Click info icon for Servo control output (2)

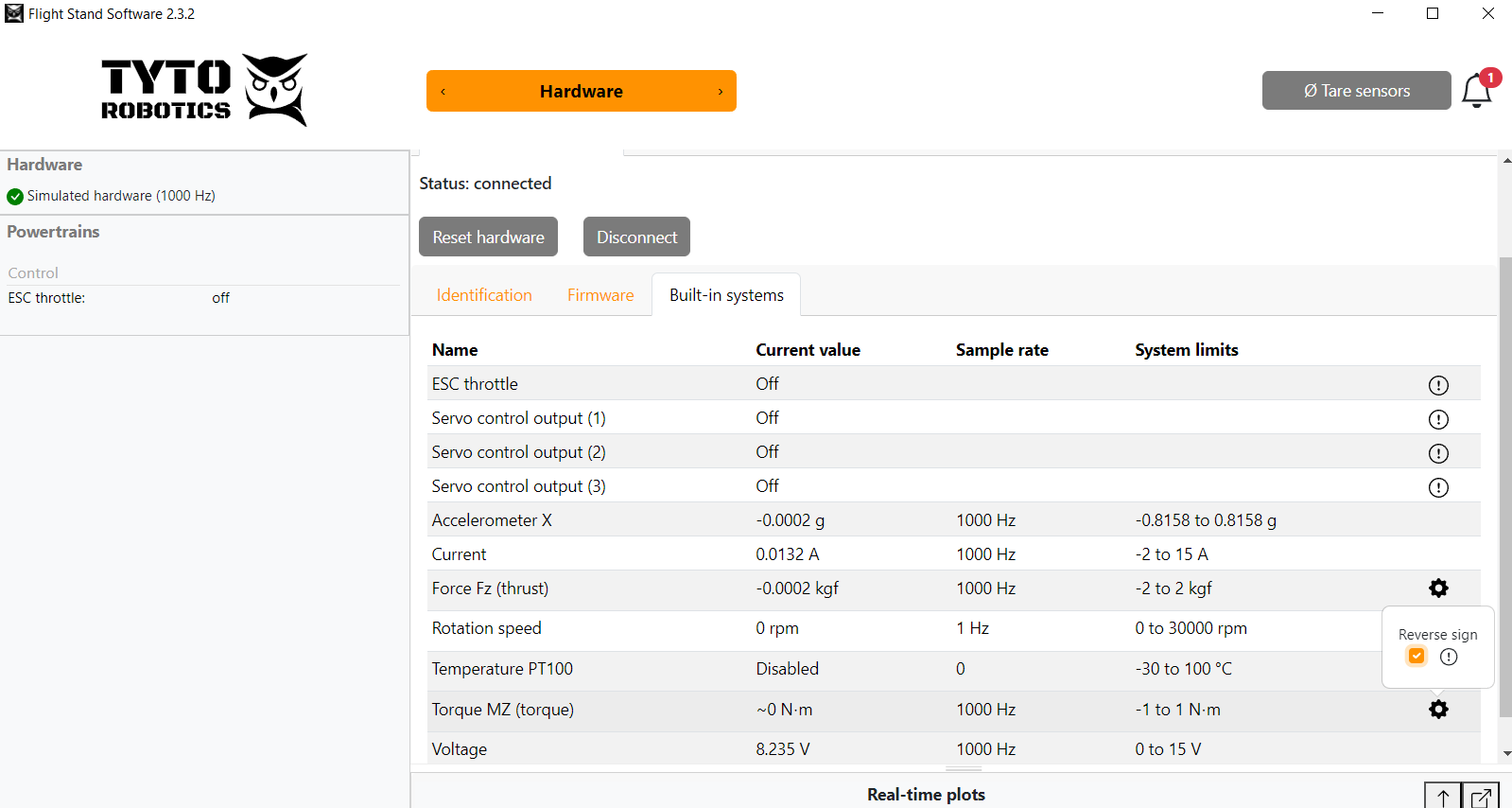pos(1437,453)
